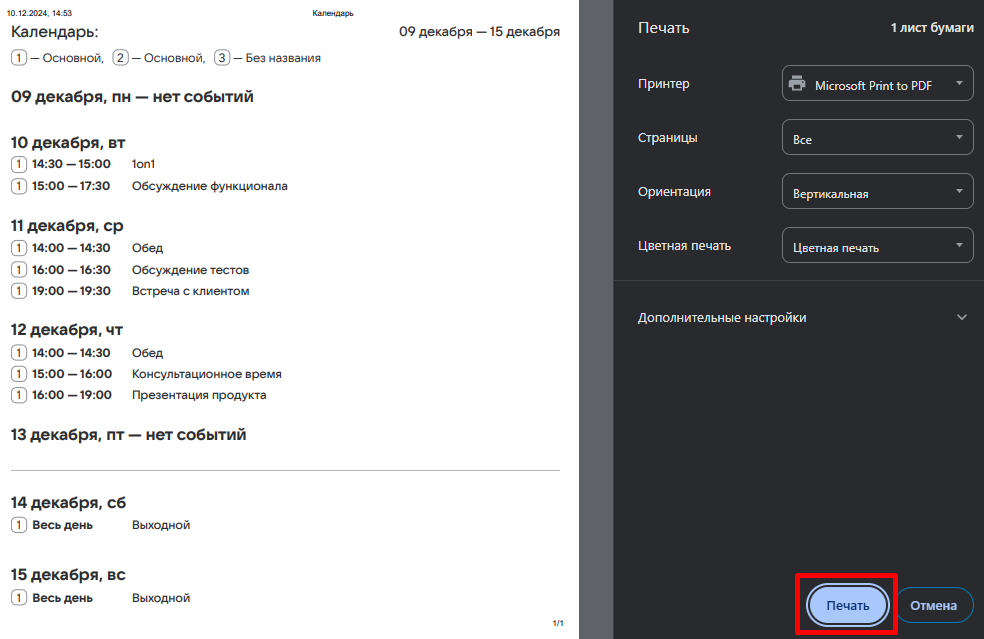Click the Обсуждение функционала event in the preview
The image size is (984, 639).
click(210, 186)
